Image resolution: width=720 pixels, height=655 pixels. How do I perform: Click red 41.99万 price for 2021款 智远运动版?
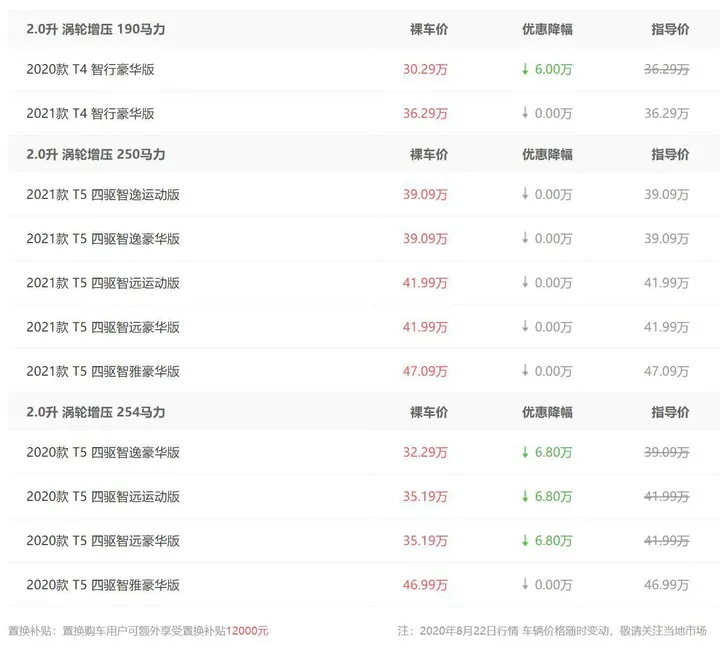425,283
